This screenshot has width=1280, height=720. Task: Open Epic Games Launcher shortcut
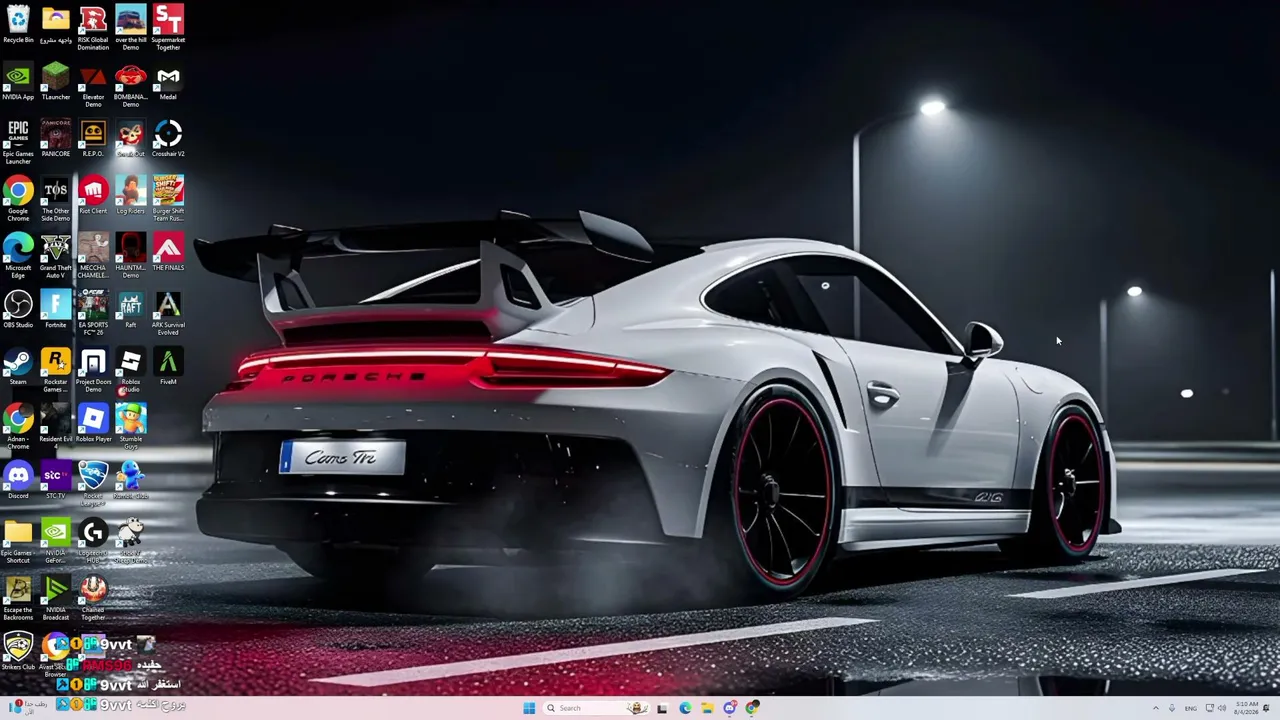coord(18,143)
